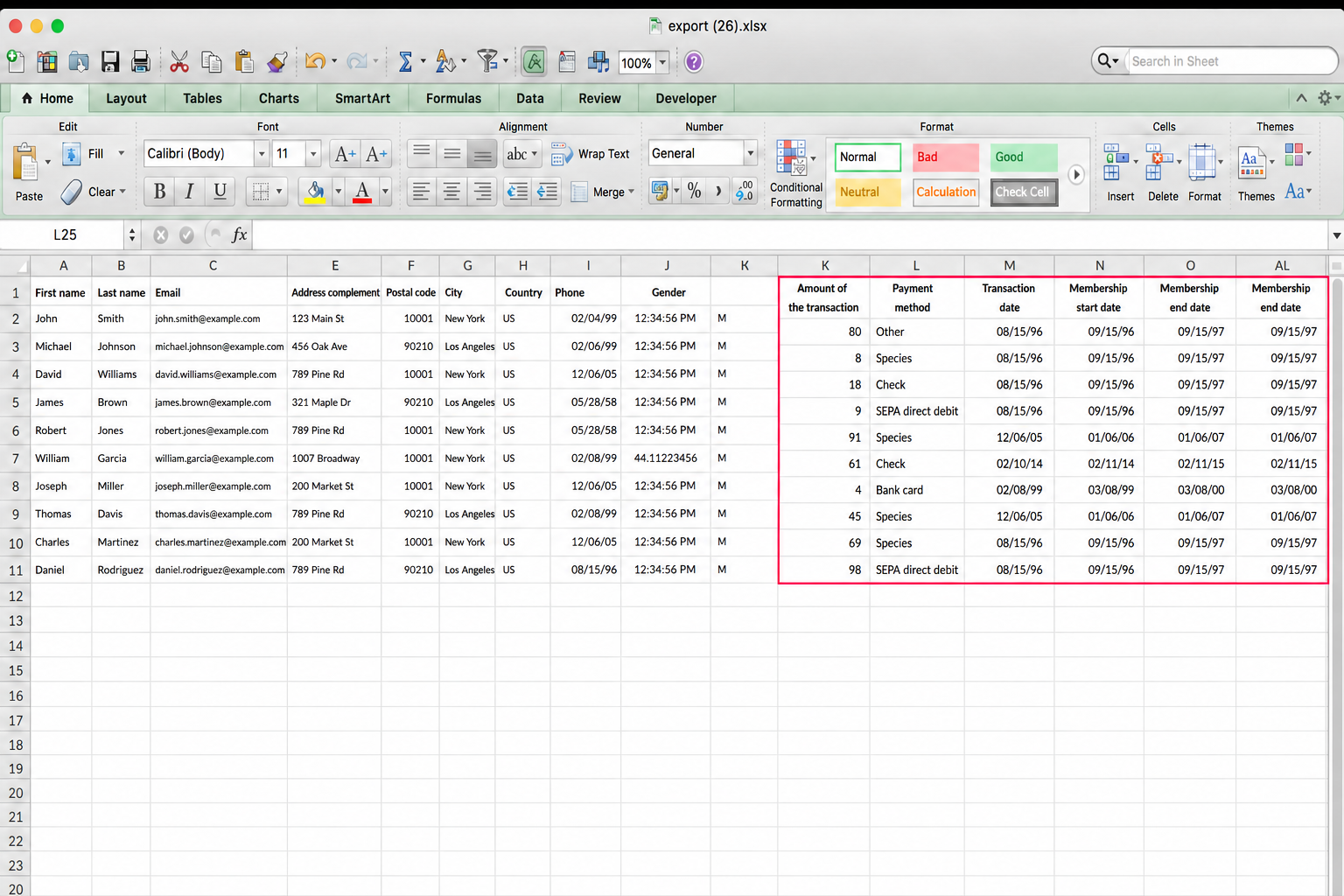
Task: Click the AutoSum sigma icon
Action: point(405,61)
